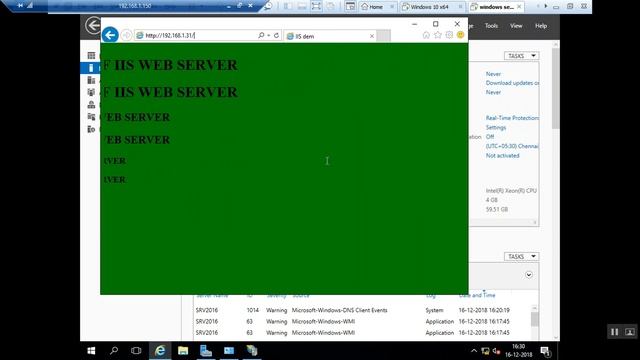
Task: Click the Events list scrollbar thumb
Action: 535,319
